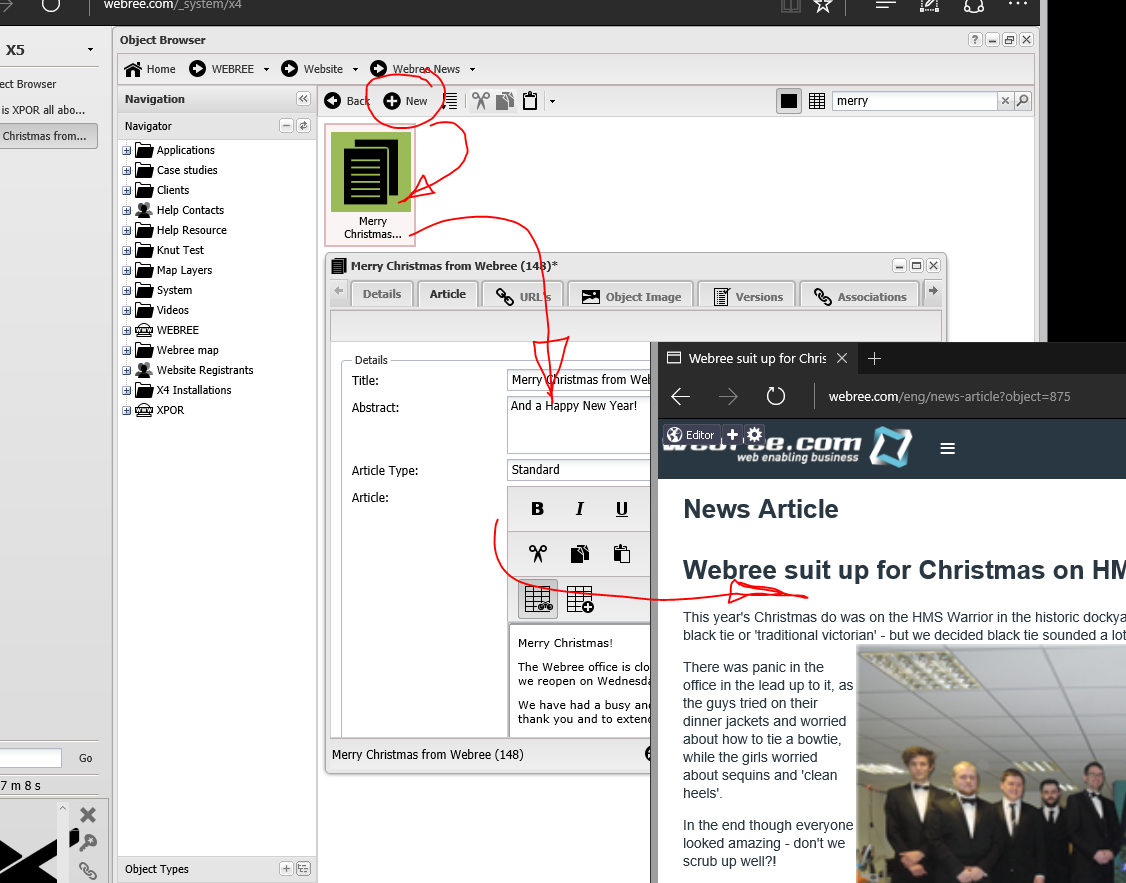Expand the XPOR node
Screen dimensions: 1126x883
126,411
